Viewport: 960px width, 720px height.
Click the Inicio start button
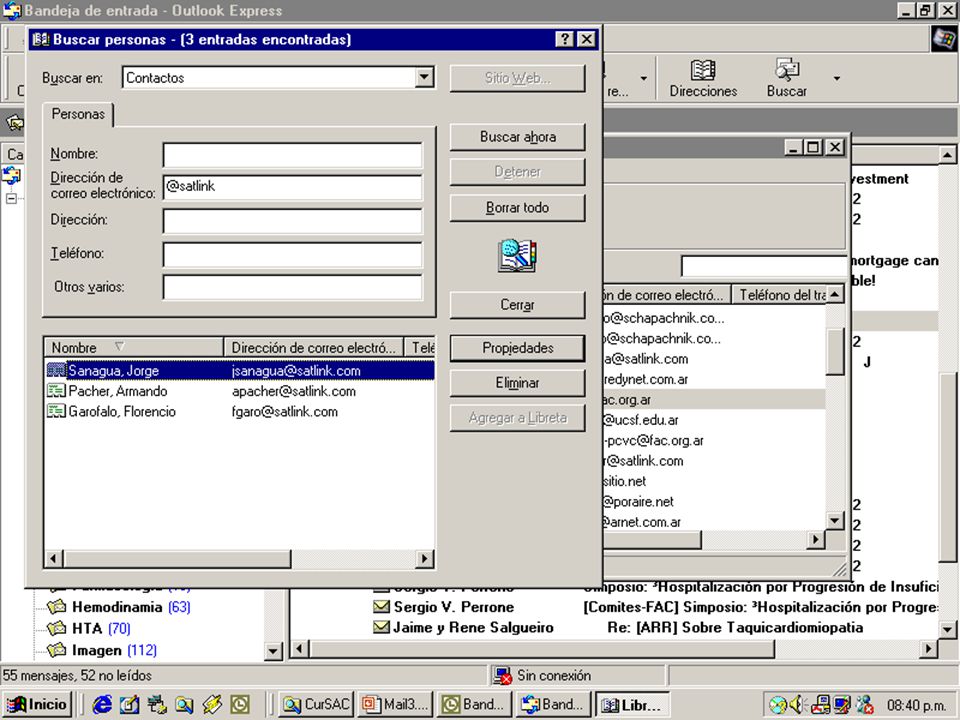tap(38, 705)
